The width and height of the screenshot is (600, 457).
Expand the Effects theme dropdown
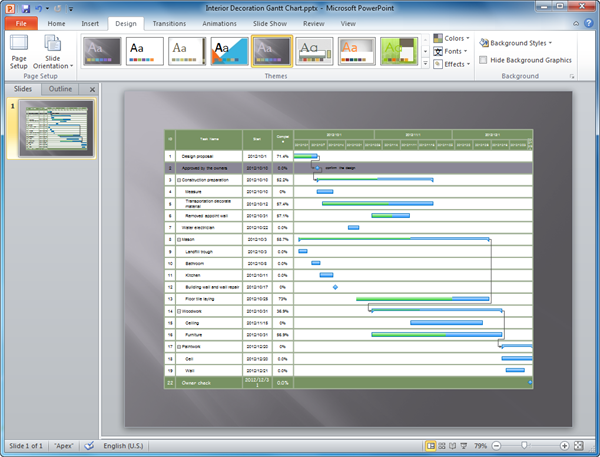tap(454, 63)
